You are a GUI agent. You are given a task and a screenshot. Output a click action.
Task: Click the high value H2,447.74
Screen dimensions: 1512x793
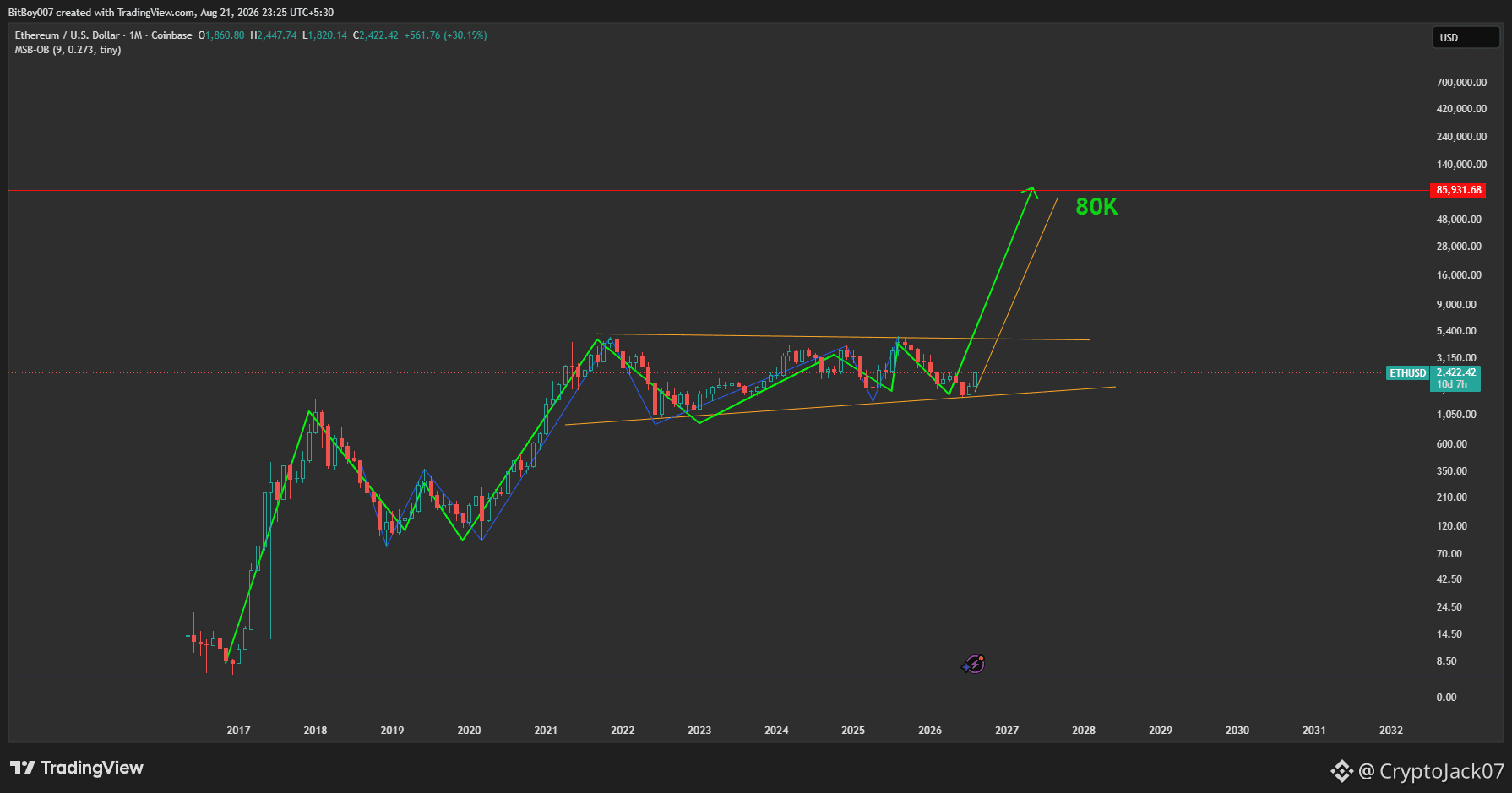point(274,35)
